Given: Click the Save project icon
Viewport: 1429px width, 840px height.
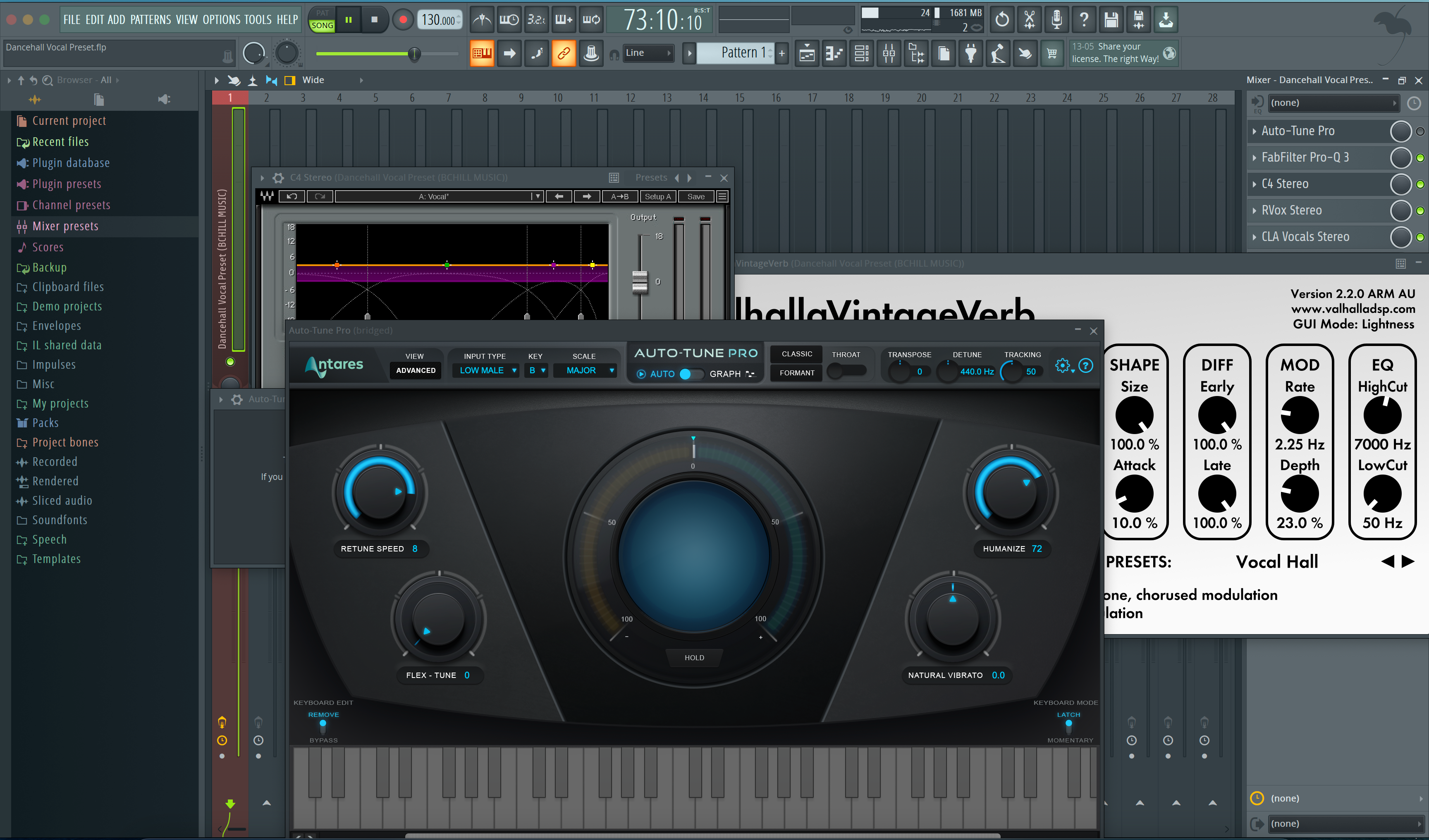Looking at the screenshot, I should click(x=1111, y=20).
